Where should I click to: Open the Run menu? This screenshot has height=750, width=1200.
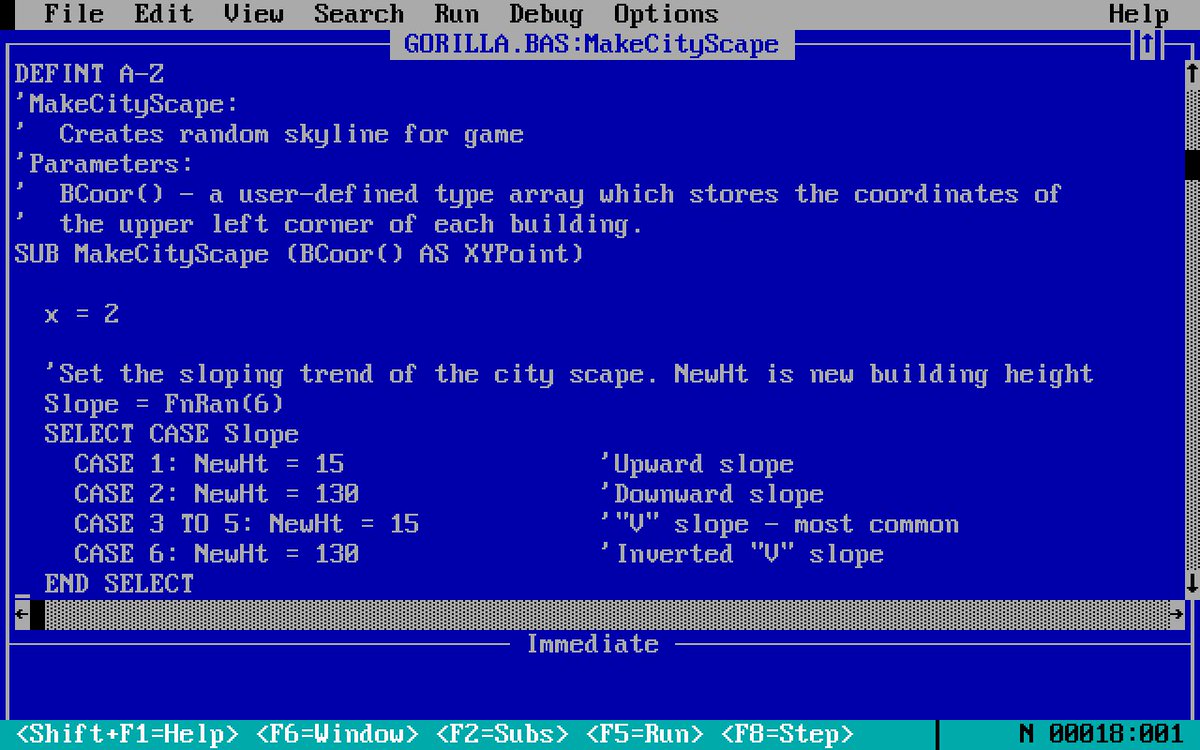click(x=456, y=14)
